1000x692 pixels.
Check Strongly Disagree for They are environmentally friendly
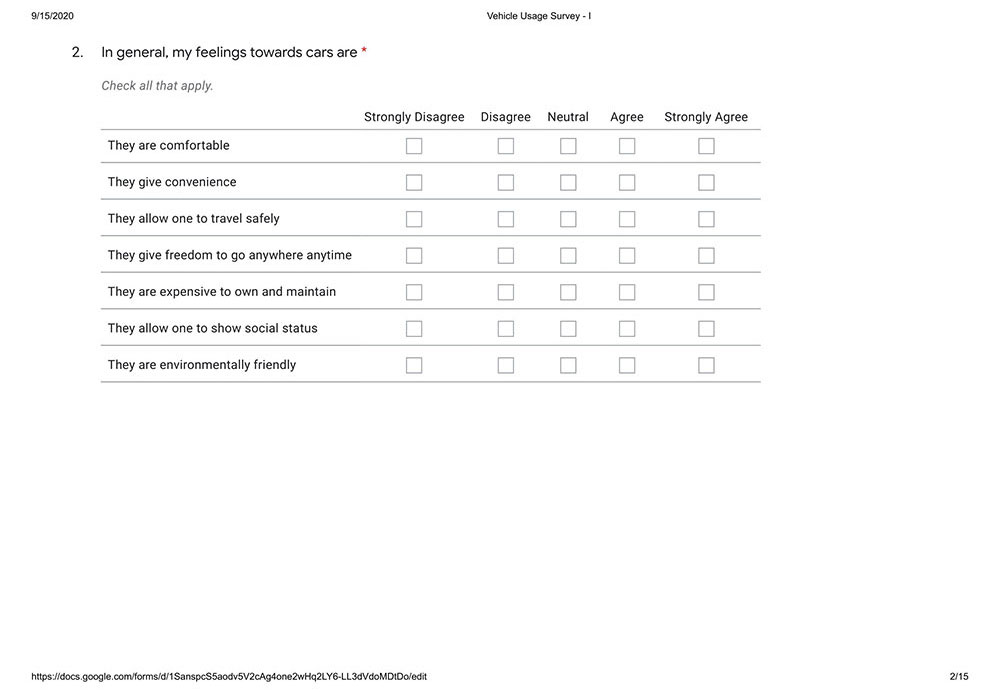[414, 365]
